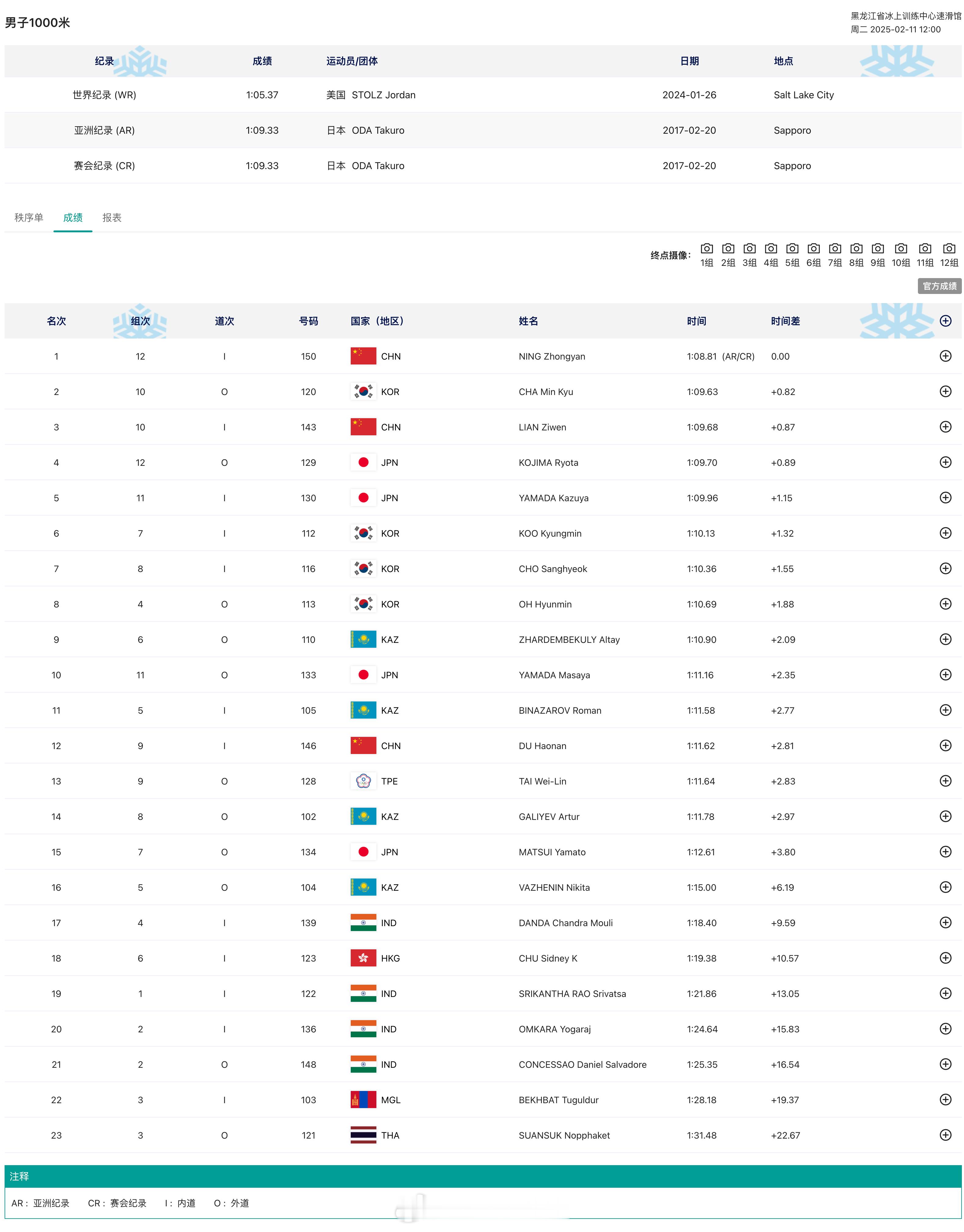This screenshot has width=964, height=1232.
Task: Expand details for NING Zhongyan row
Action: 946,356
